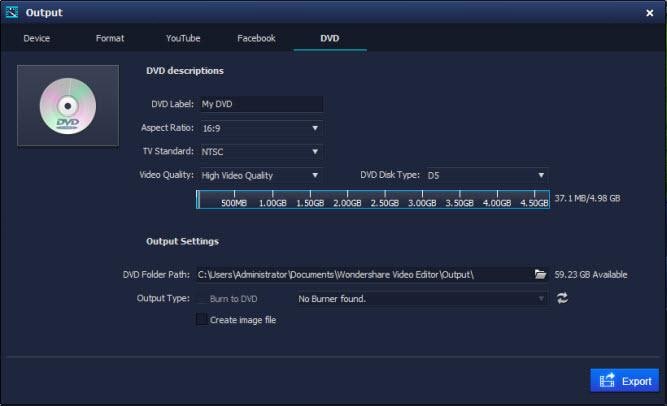The width and height of the screenshot is (667, 406).
Task: Switch to the Format tab
Action: tap(110, 38)
